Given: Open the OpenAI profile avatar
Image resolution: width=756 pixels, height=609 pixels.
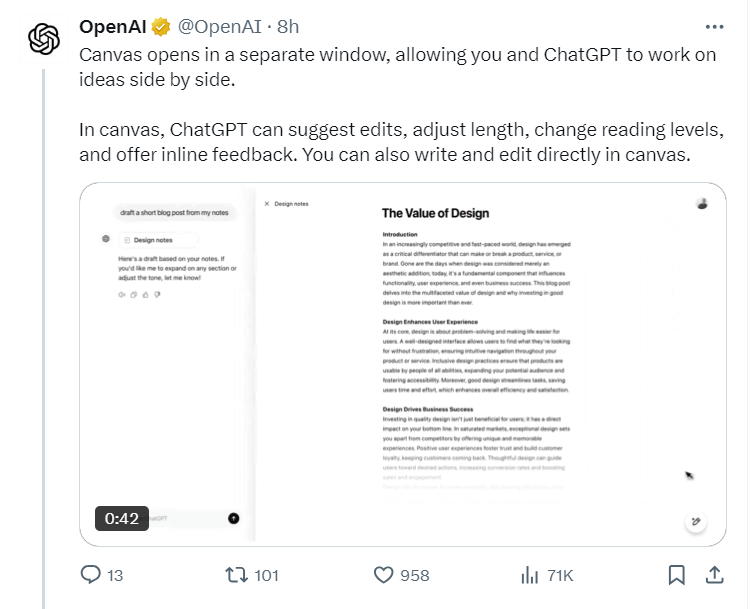Looking at the screenshot, I should 44,39.
